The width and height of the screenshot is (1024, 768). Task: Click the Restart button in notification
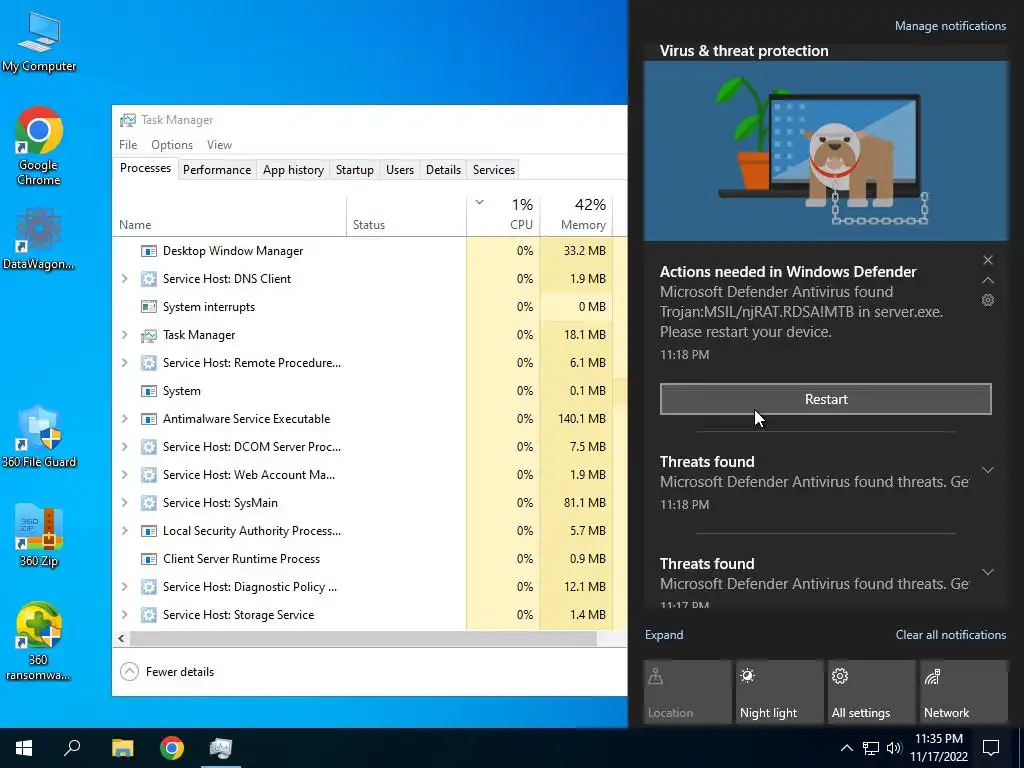(825, 399)
